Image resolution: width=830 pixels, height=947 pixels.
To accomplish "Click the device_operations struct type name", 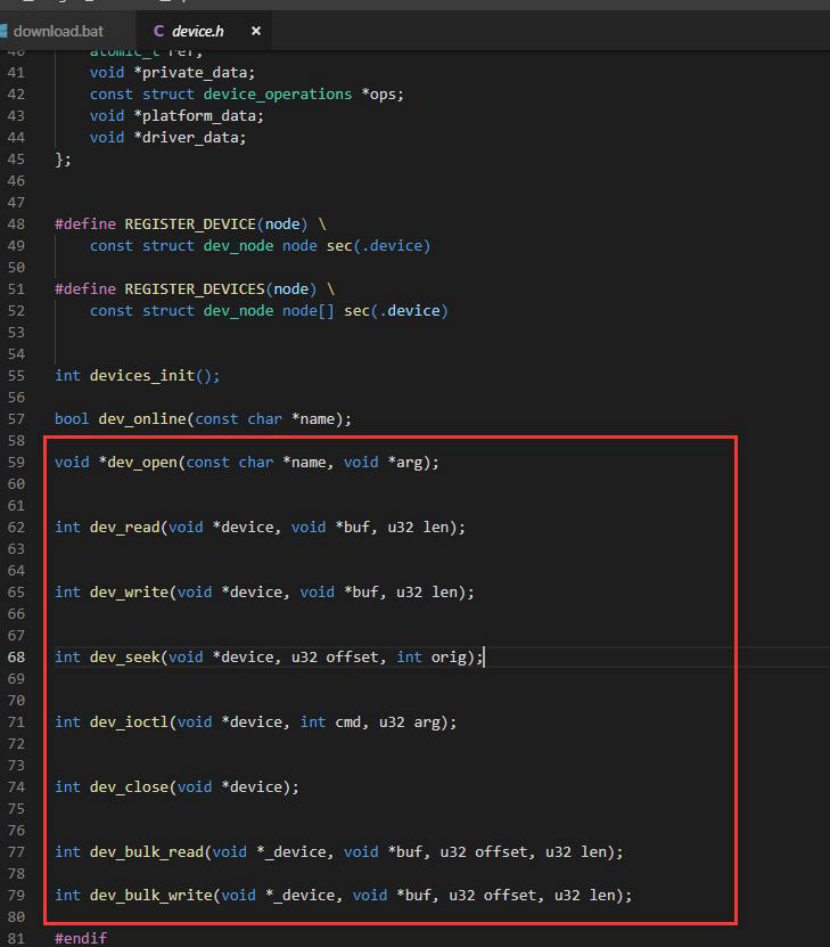I will [278, 94].
